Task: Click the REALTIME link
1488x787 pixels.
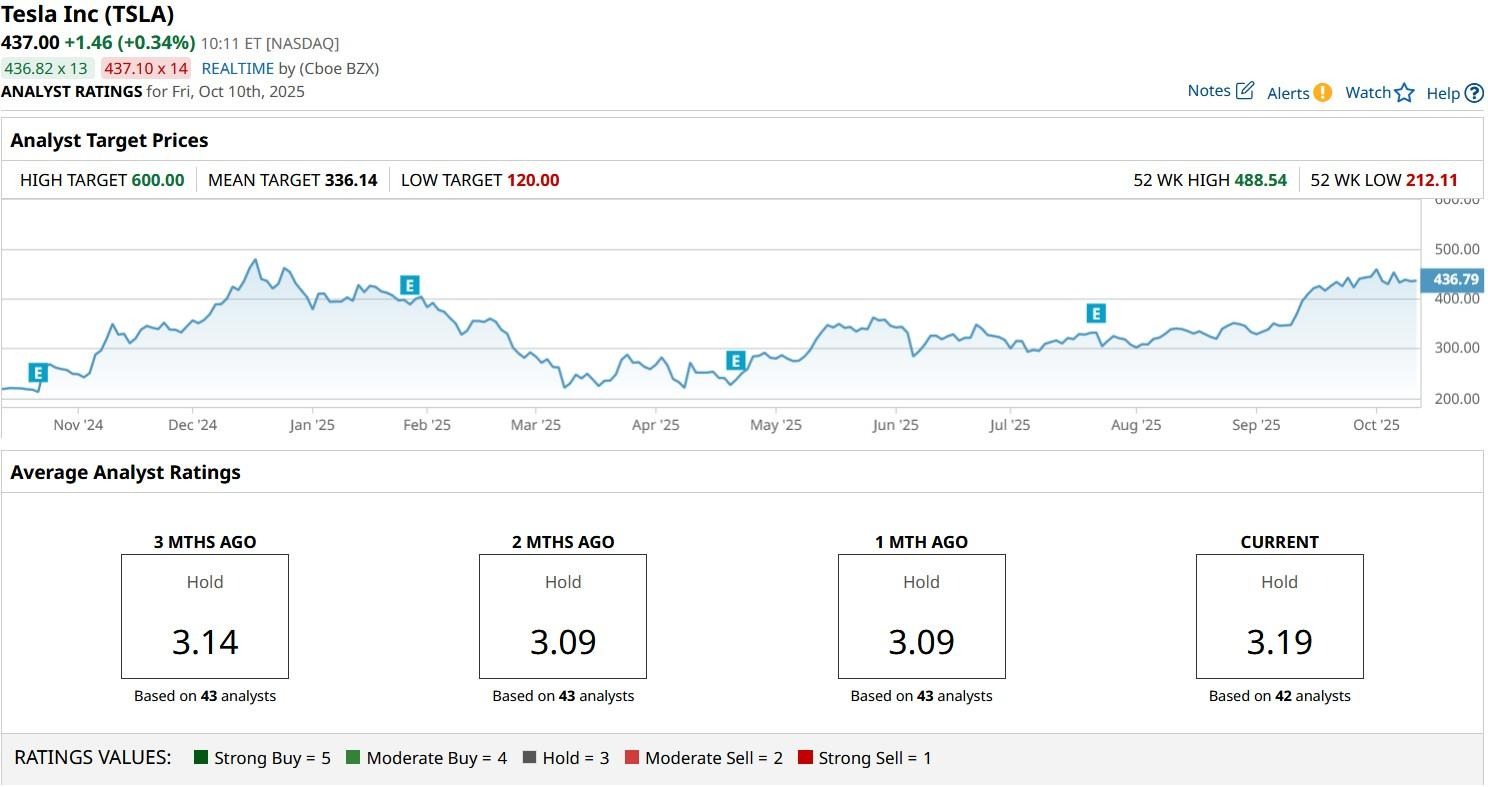Action: point(238,68)
